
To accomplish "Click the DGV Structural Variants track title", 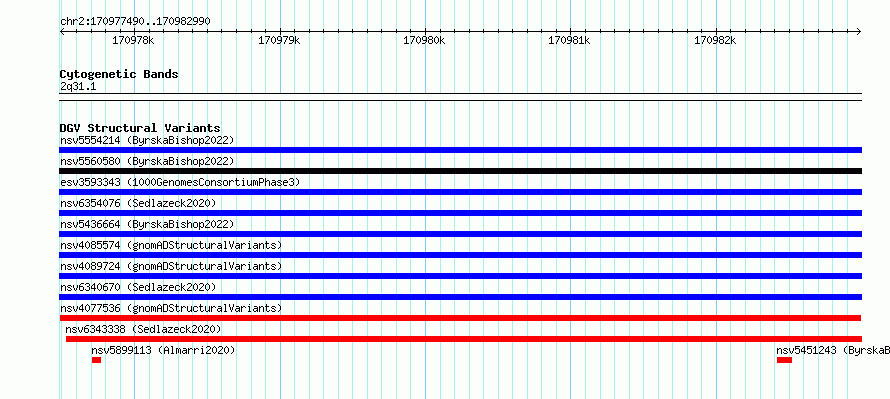I will pos(140,128).
